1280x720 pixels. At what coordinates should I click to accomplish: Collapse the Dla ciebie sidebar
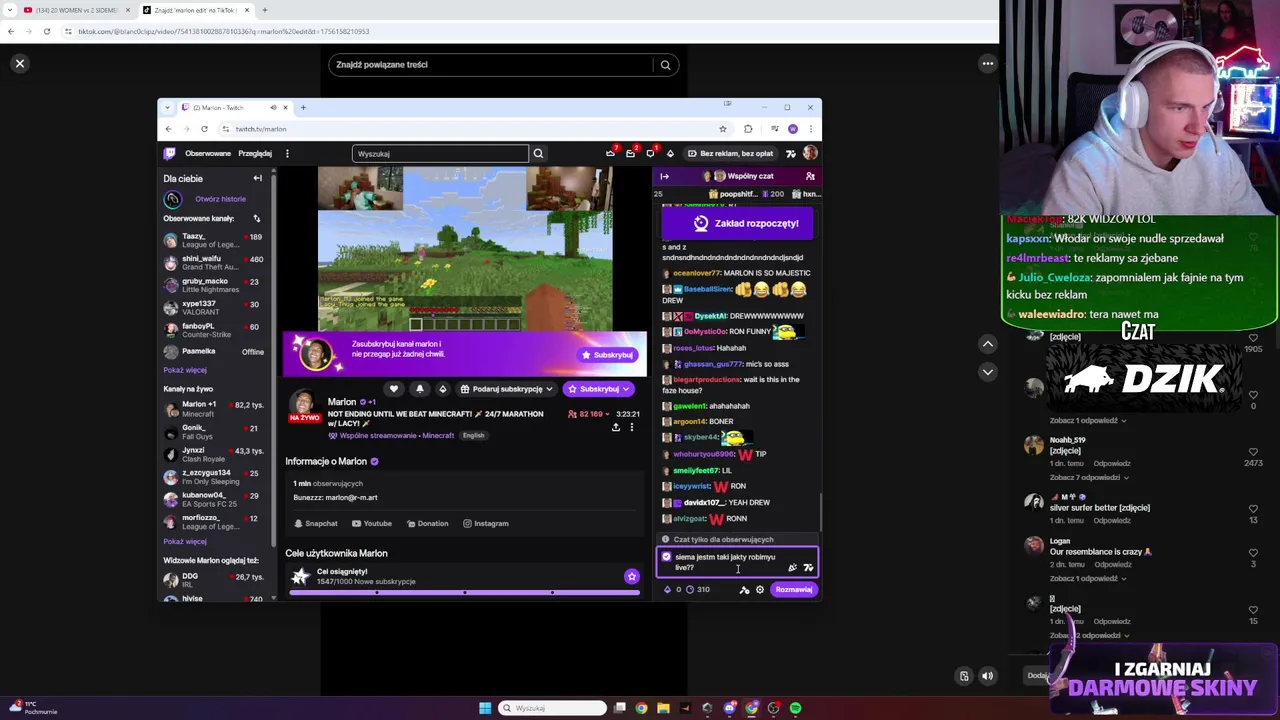pos(258,179)
